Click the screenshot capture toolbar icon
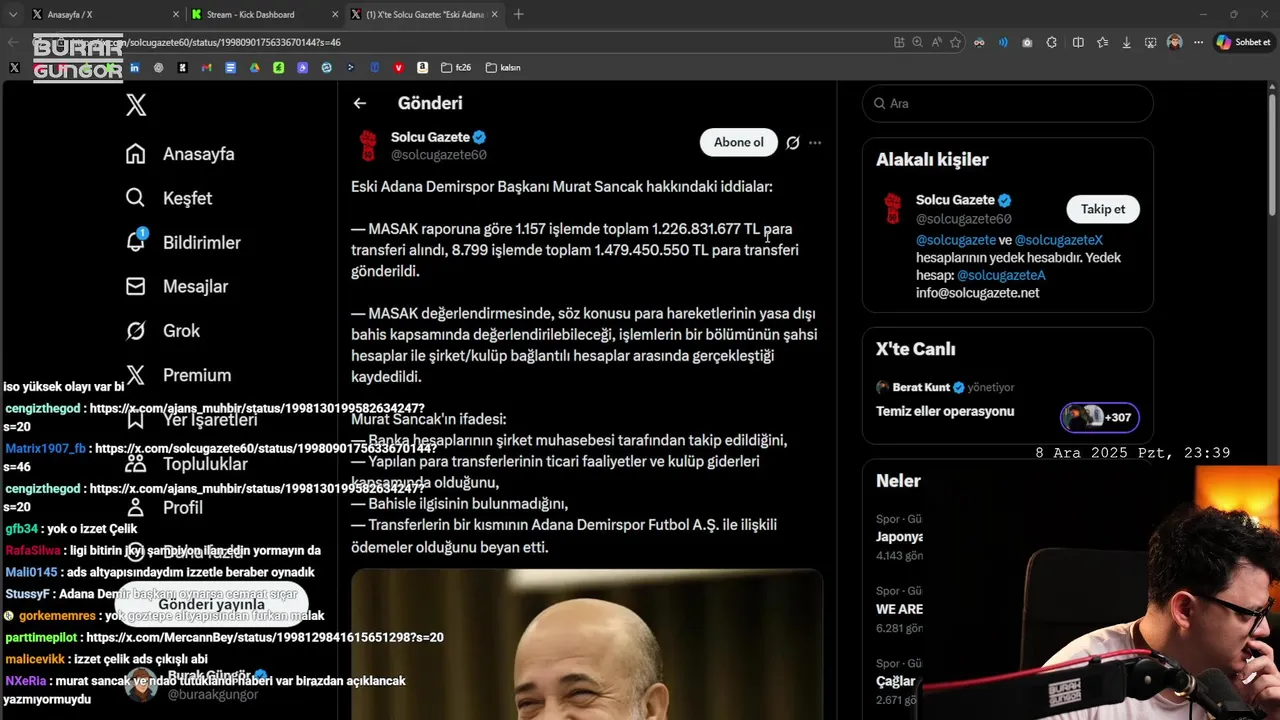This screenshot has height=720, width=1280. (x=1151, y=42)
